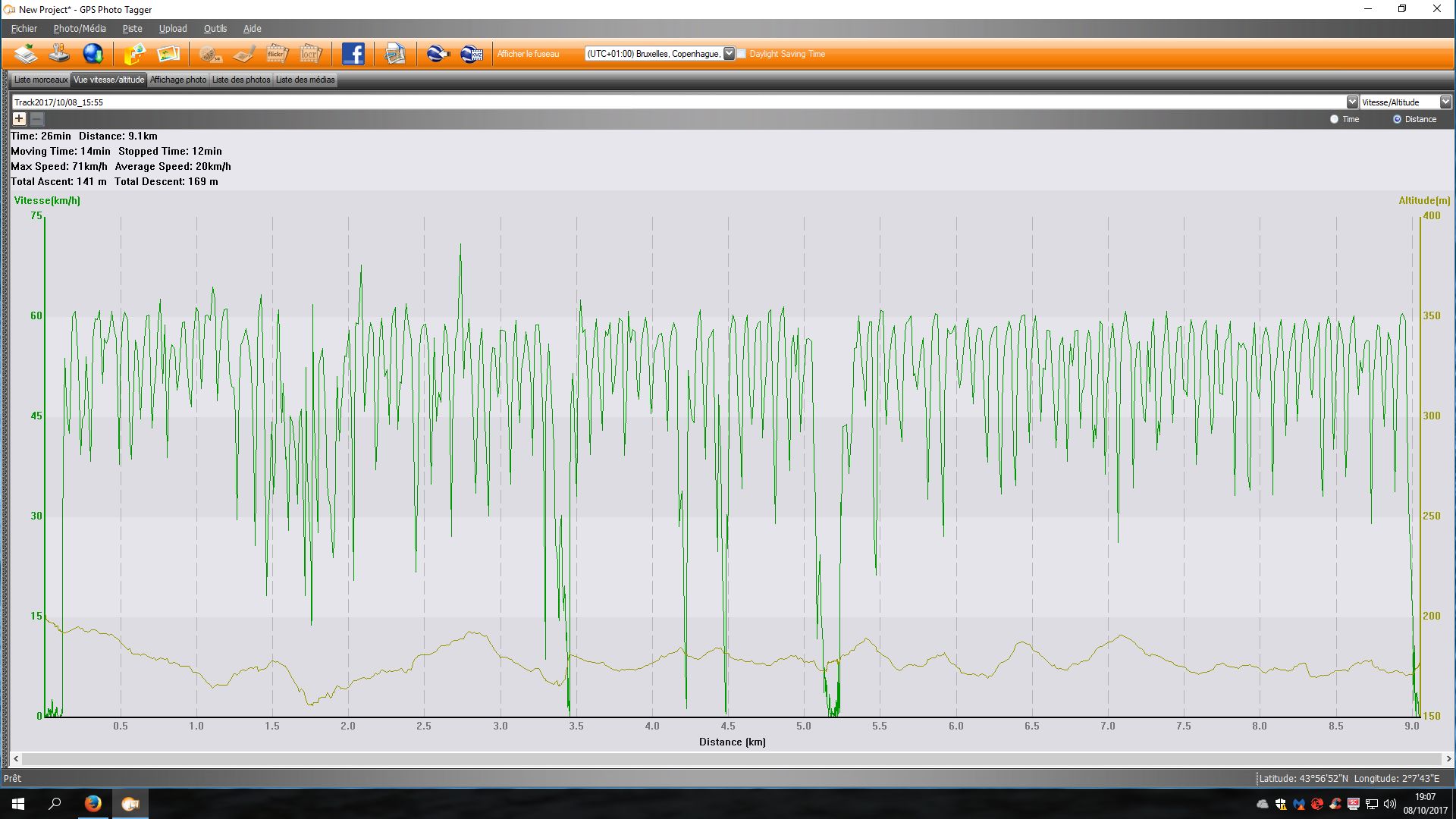Expand the timezone dropdown
The height and width of the screenshot is (819, 1456).
point(729,54)
